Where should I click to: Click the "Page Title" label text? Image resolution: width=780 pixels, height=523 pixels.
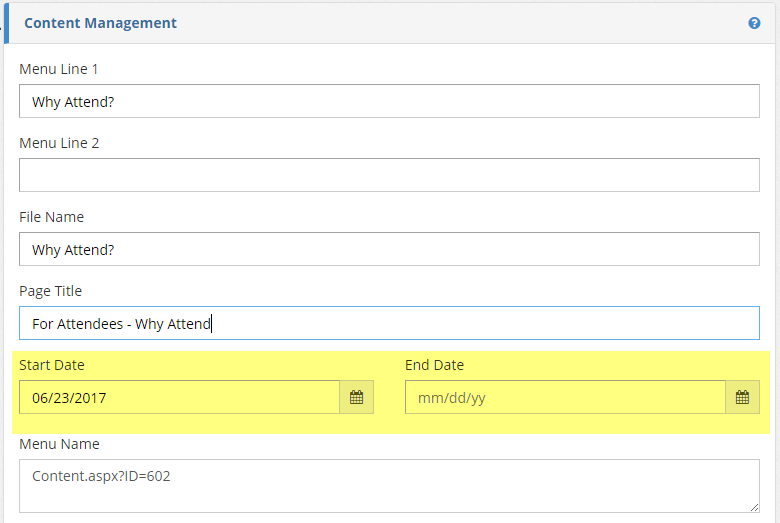coord(50,291)
